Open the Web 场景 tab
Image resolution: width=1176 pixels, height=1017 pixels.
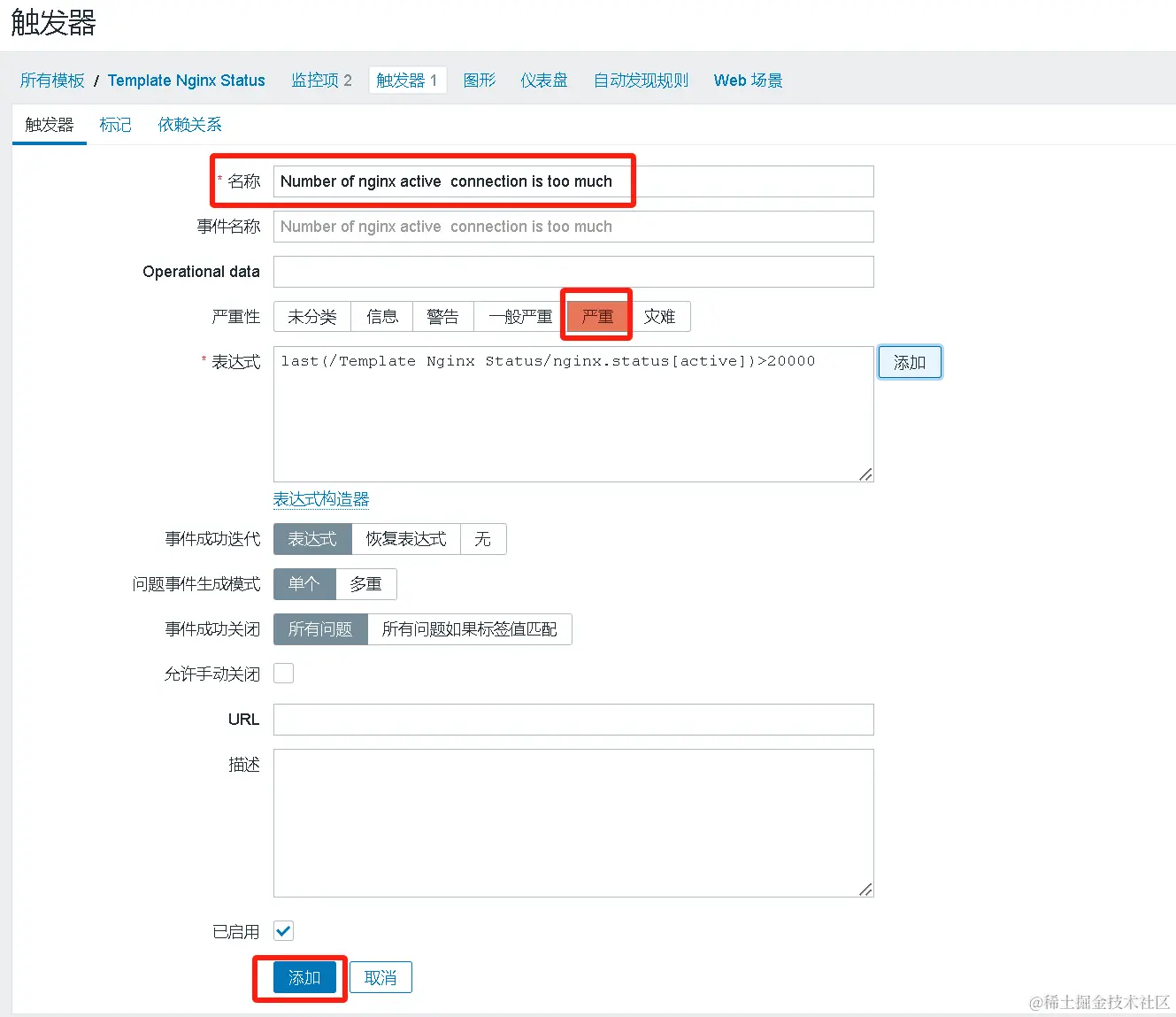748,81
